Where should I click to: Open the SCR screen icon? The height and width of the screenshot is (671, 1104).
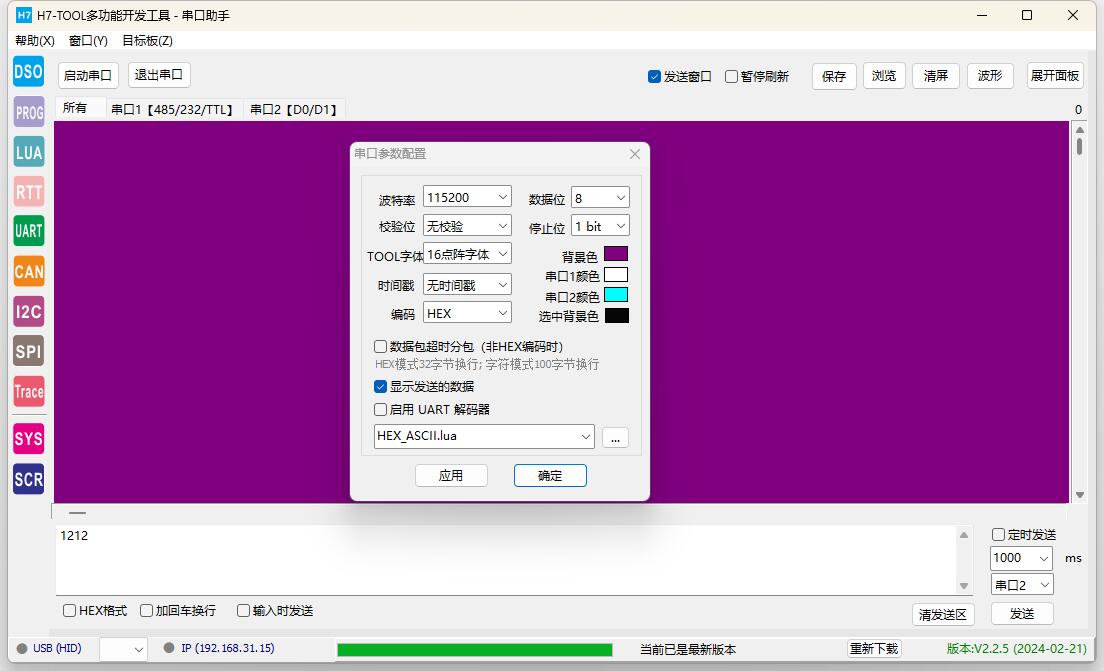tap(29, 479)
